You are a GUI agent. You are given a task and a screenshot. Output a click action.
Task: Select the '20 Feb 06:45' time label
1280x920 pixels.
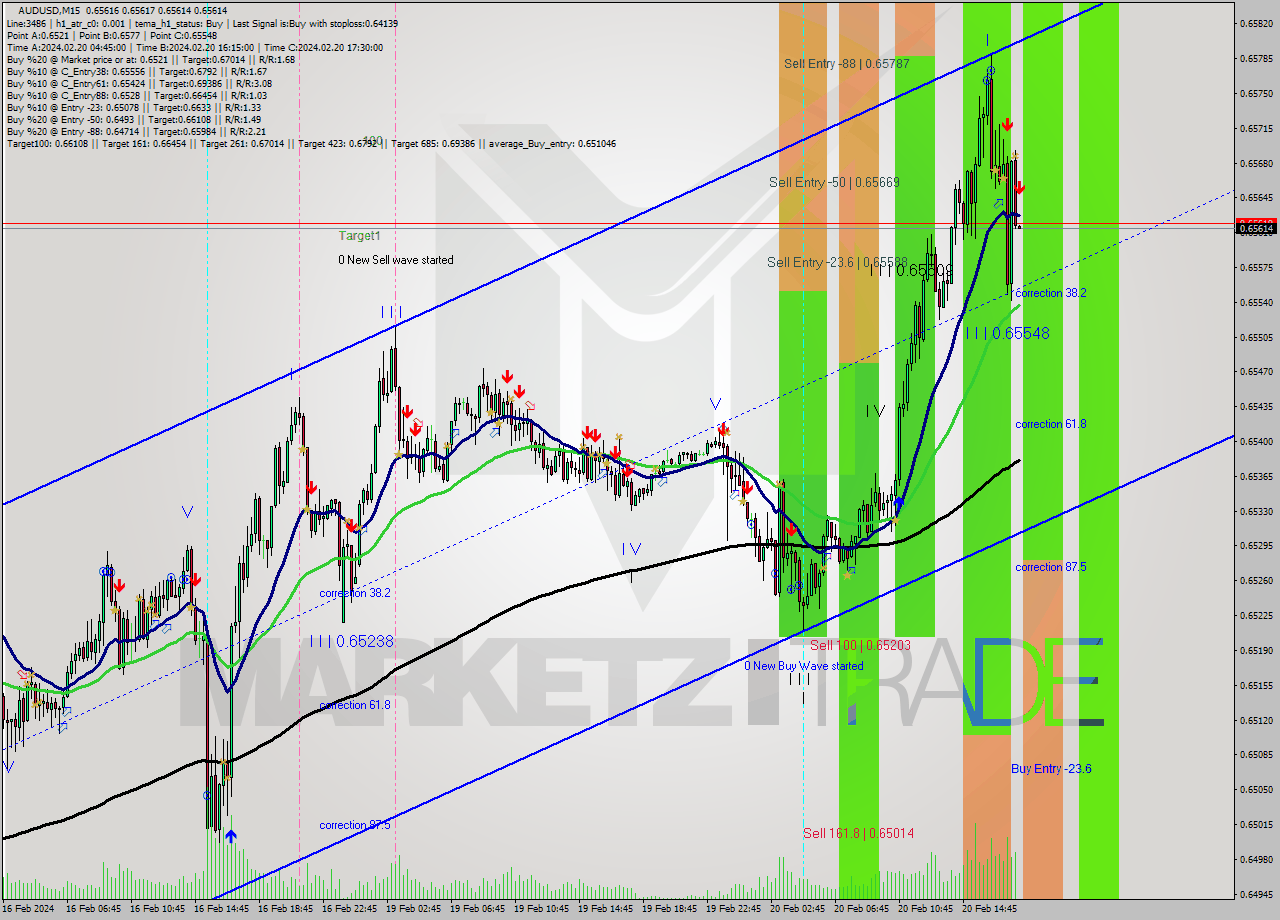click(x=862, y=909)
